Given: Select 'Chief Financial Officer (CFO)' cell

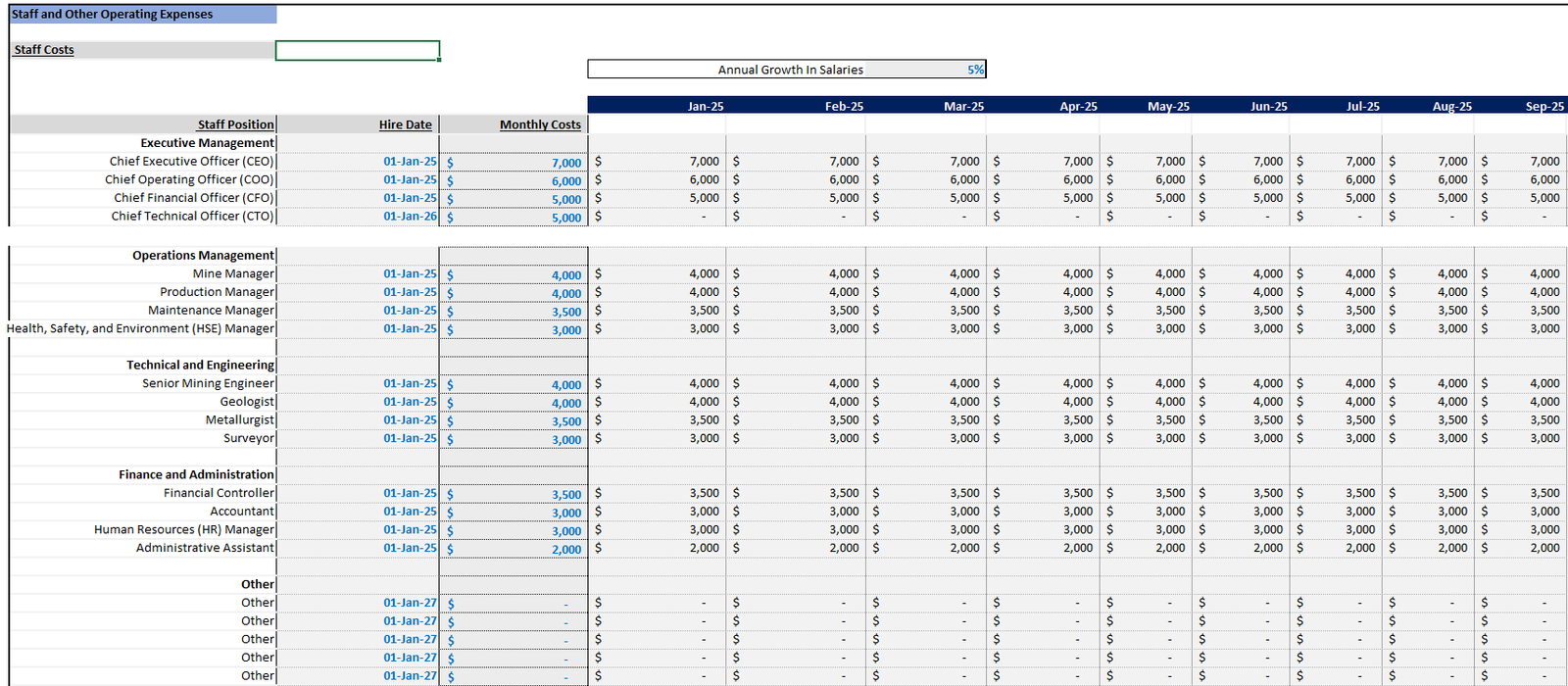Looking at the screenshot, I should 143,198.
